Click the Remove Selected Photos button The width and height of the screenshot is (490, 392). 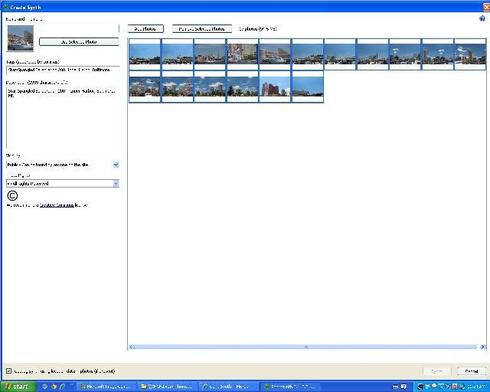(x=202, y=29)
